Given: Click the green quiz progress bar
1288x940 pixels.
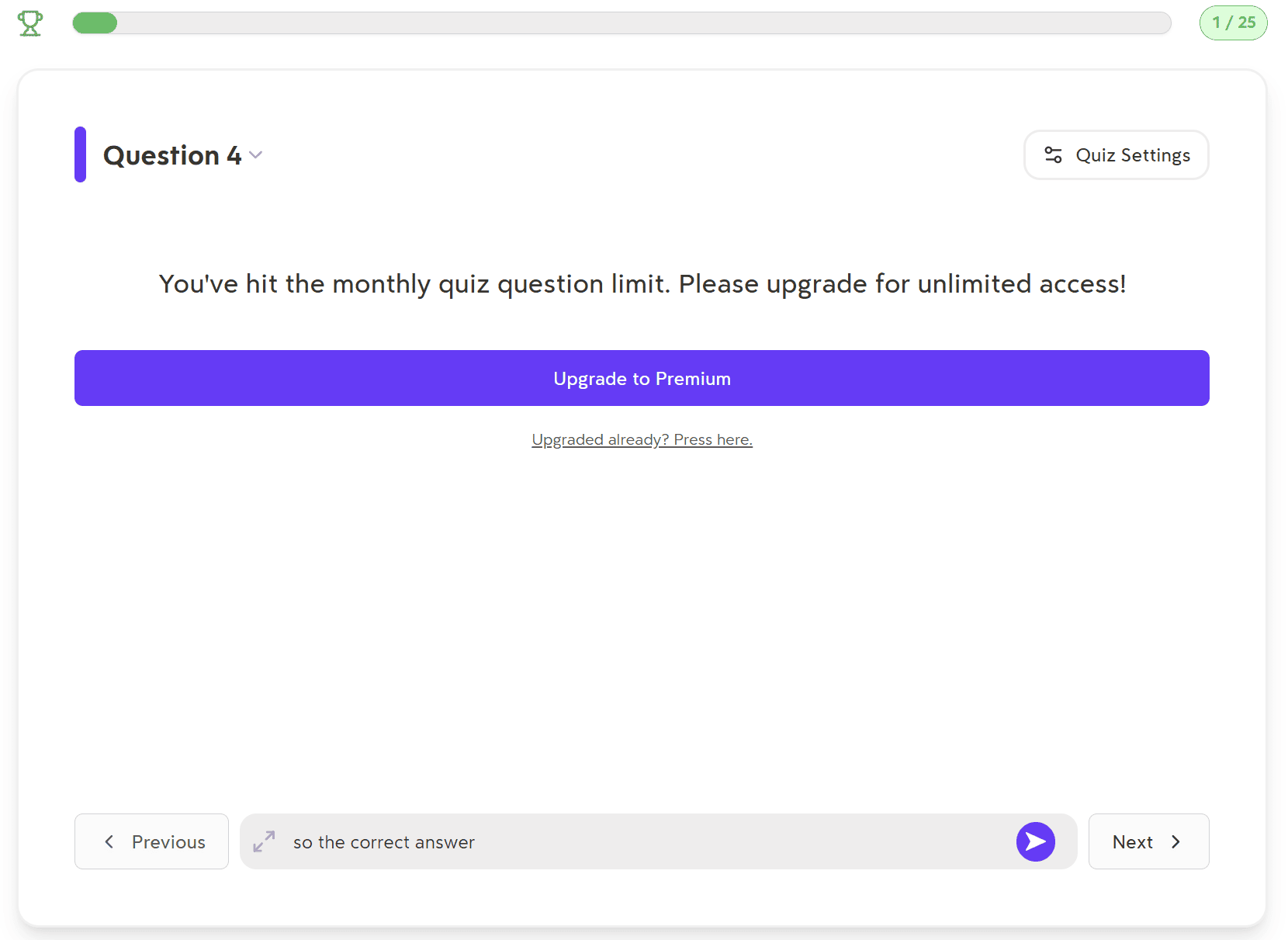Looking at the screenshot, I should click(95, 23).
